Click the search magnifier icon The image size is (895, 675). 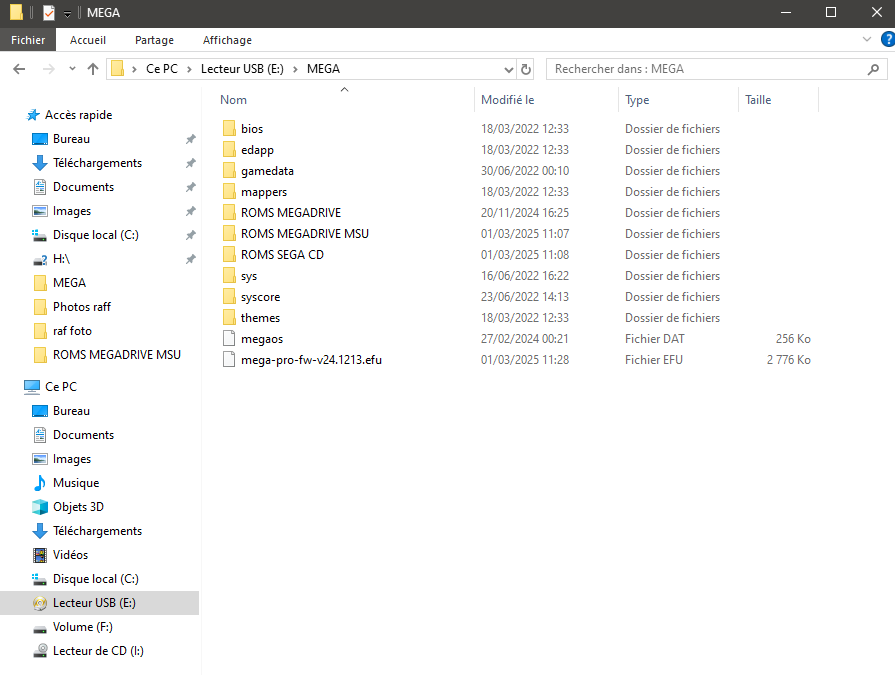click(873, 69)
